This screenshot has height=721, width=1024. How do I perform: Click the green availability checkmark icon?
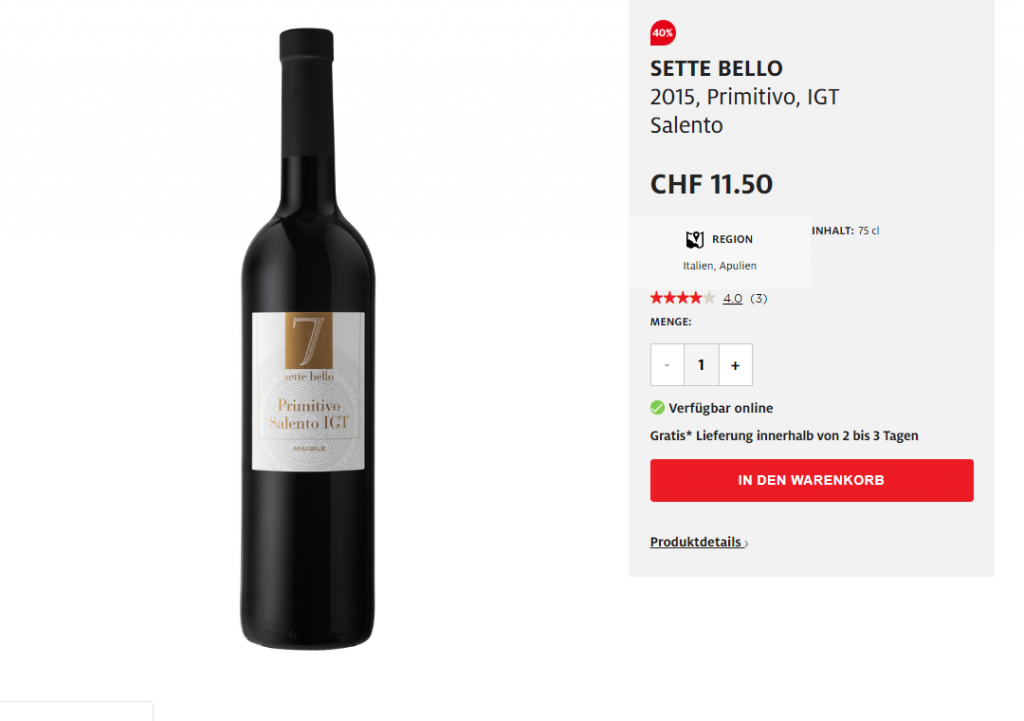(657, 408)
